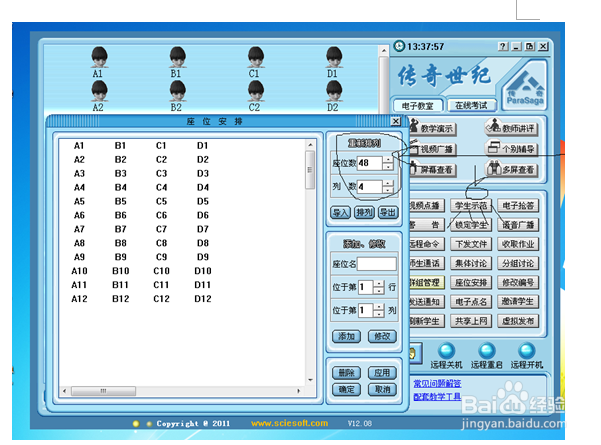Click the 电子抢答 quick-answer button
Screen dimensions: 601x445
518,205
